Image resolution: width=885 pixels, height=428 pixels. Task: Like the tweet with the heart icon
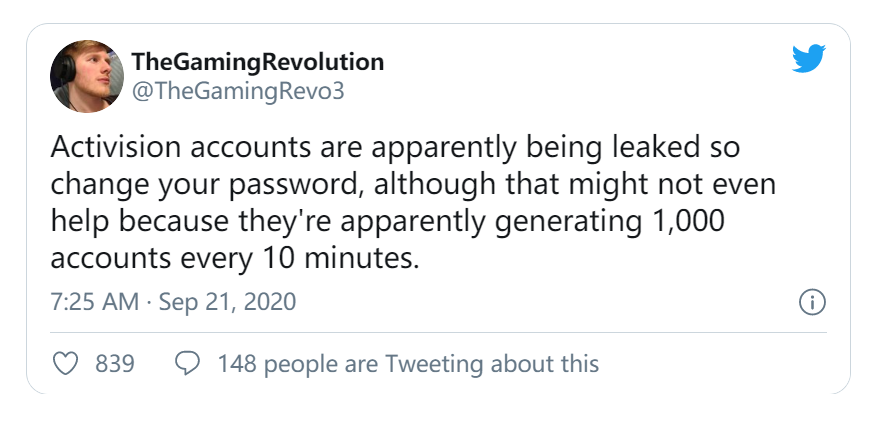(x=65, y=363)
